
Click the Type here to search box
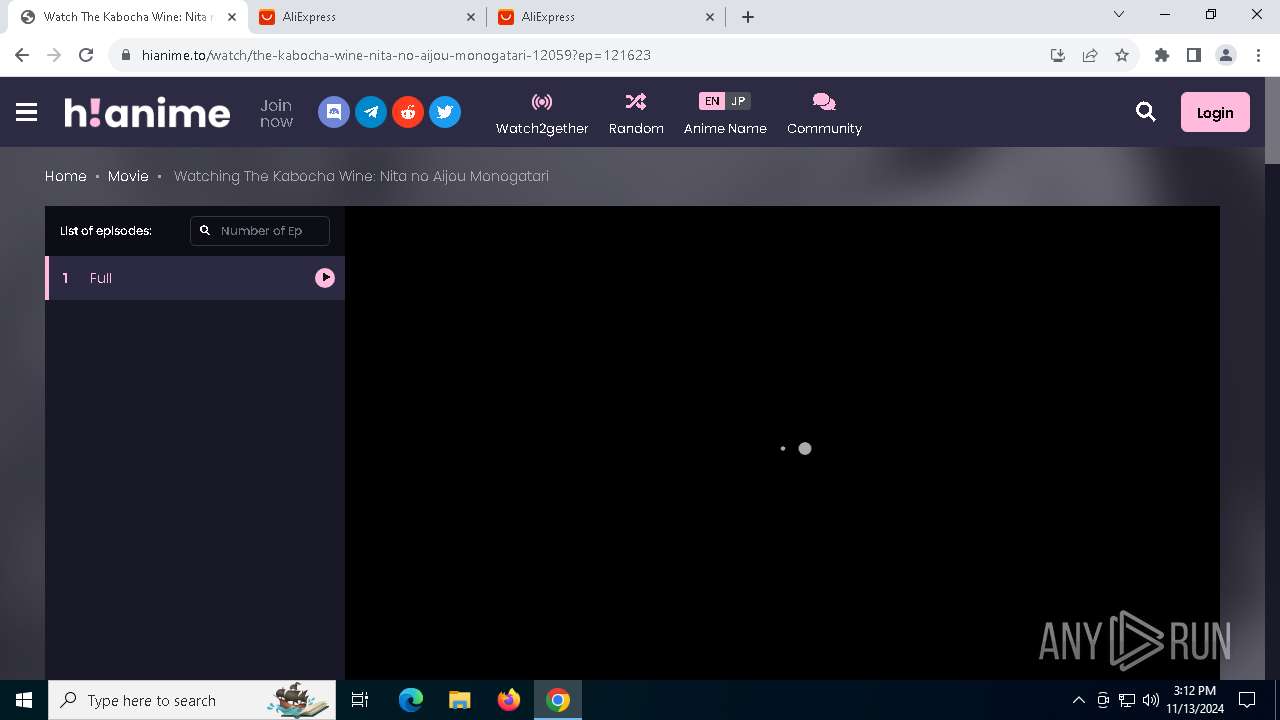[x=192, y=700]
